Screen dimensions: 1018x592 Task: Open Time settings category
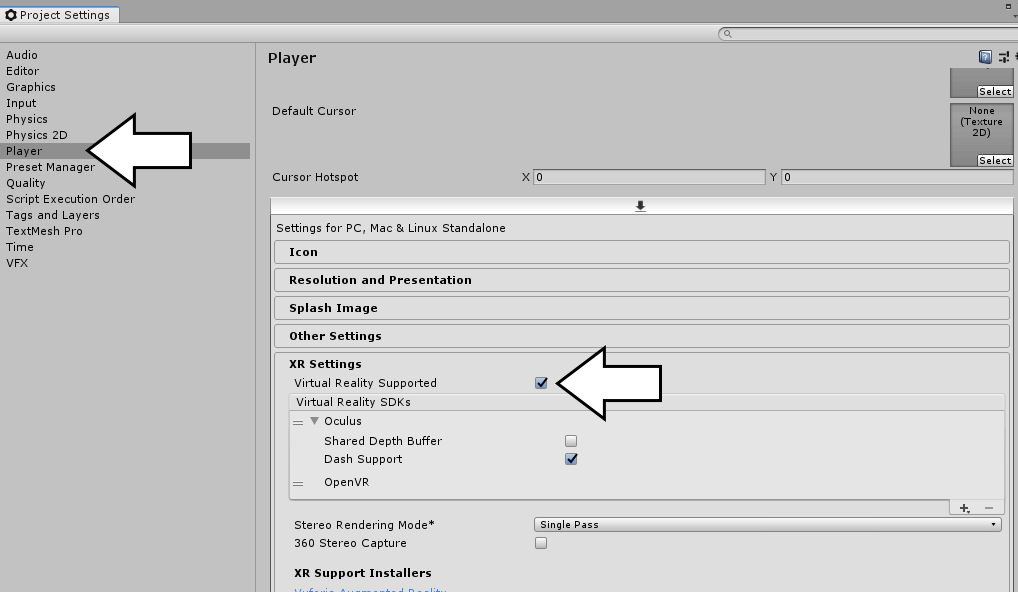pyautogui.click(x=19, y=247)
